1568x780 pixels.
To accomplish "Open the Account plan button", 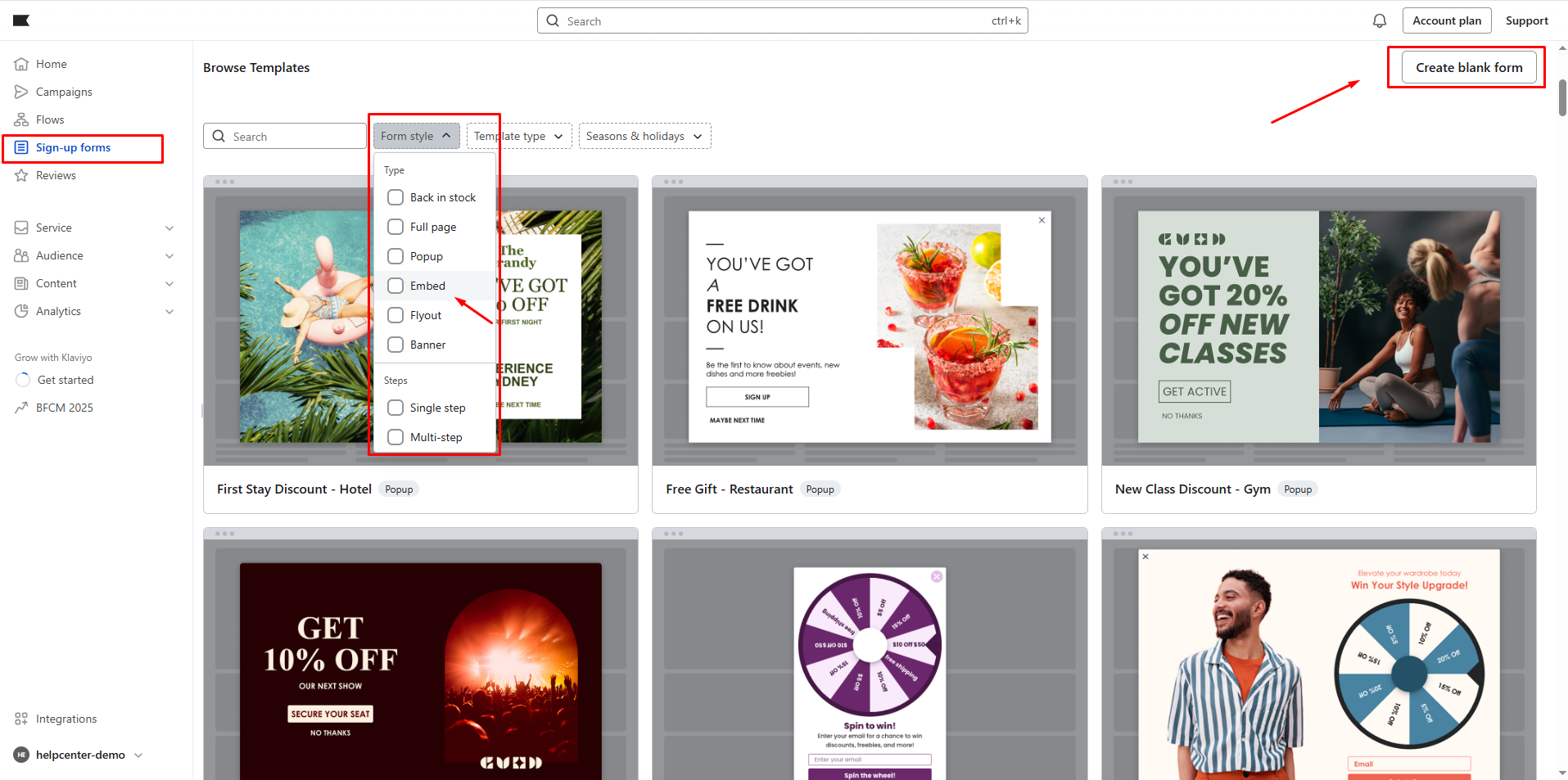I will 1446,20.
